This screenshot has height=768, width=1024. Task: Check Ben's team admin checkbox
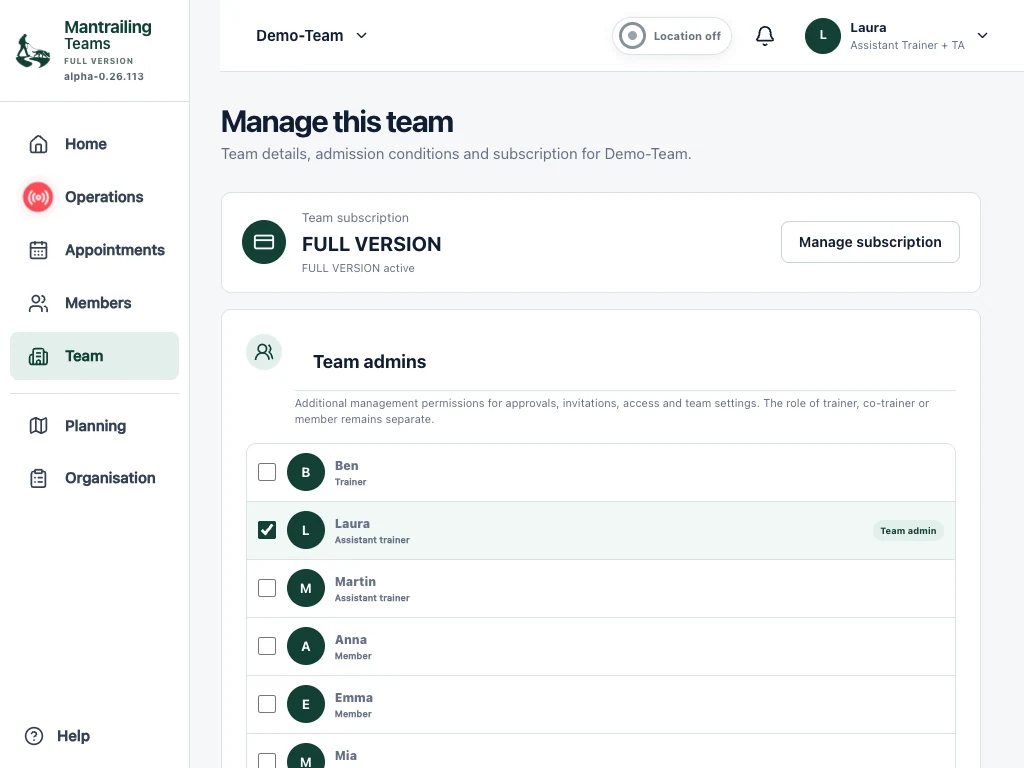tap(267, 472)
